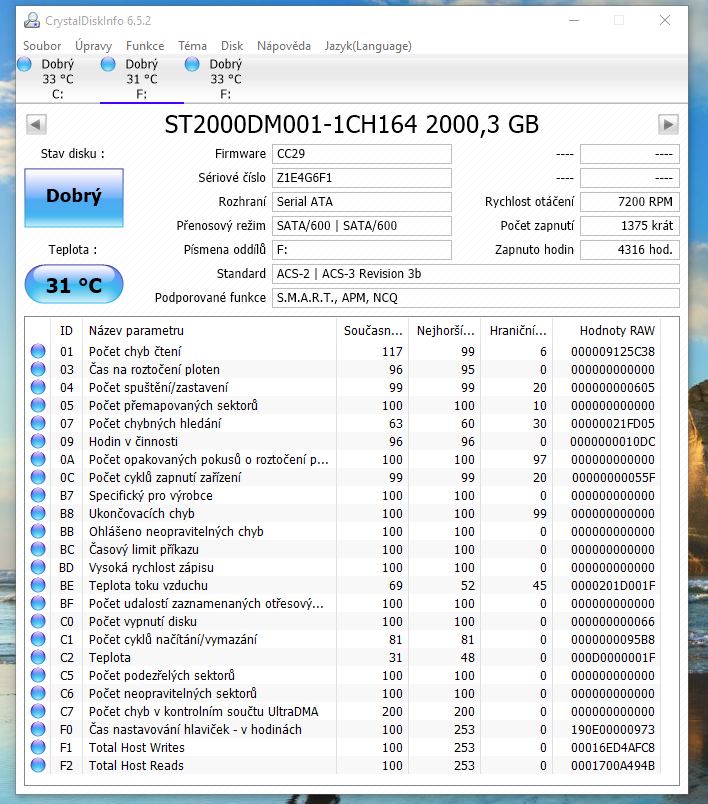
Task: Select the F: disk at 31 °C
Action: pos(141,79)
